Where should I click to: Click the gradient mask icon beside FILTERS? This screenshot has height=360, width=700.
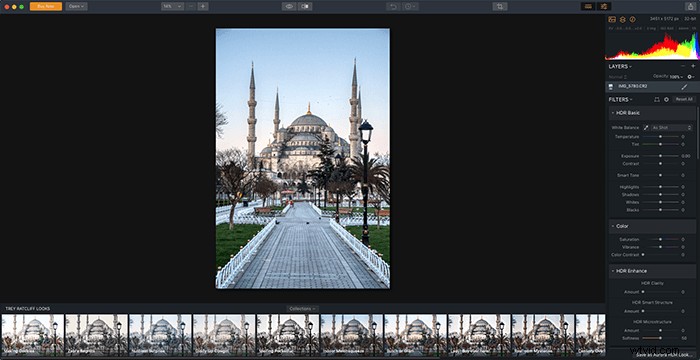[657, 100]
